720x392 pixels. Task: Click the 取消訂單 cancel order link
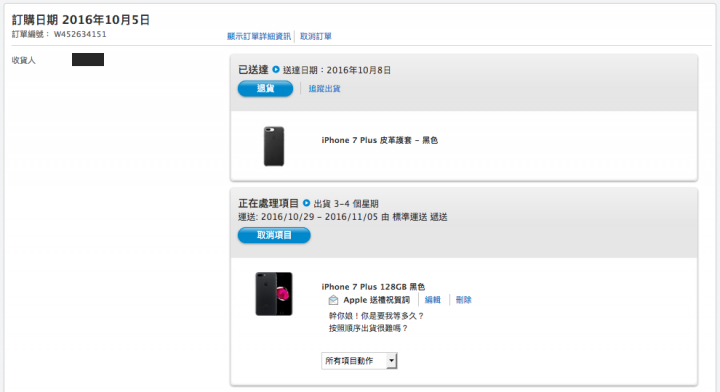[x=315, y=36]
